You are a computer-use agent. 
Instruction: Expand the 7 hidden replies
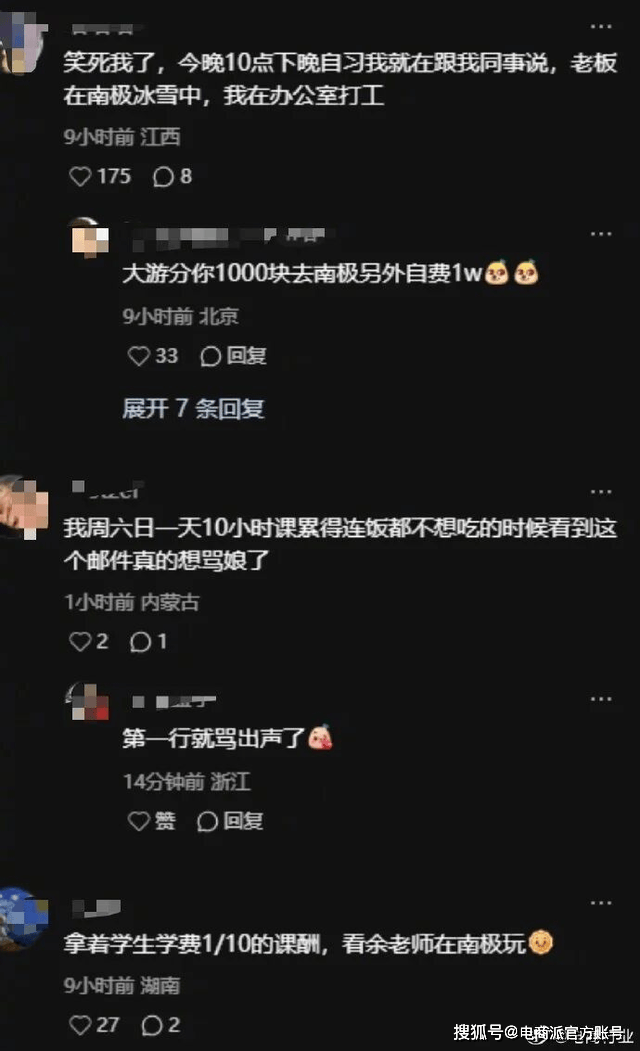click(193, 408)
